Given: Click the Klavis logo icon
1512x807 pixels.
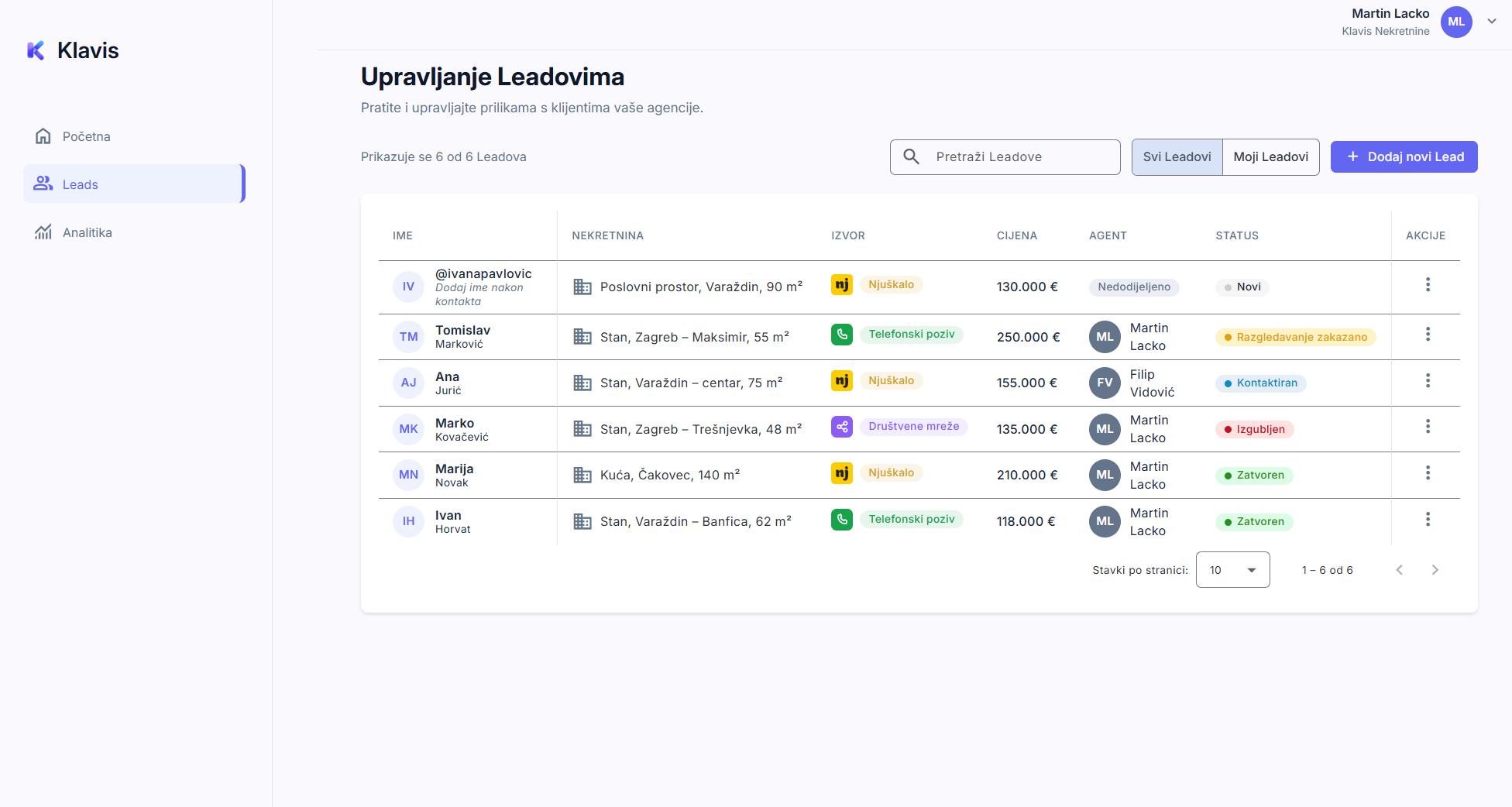Looking at the screenshot, I should 36,50.
